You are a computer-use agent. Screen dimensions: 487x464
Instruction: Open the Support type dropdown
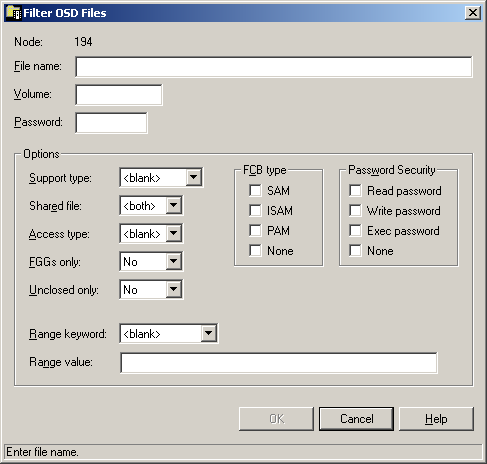(x=194, y=177)
